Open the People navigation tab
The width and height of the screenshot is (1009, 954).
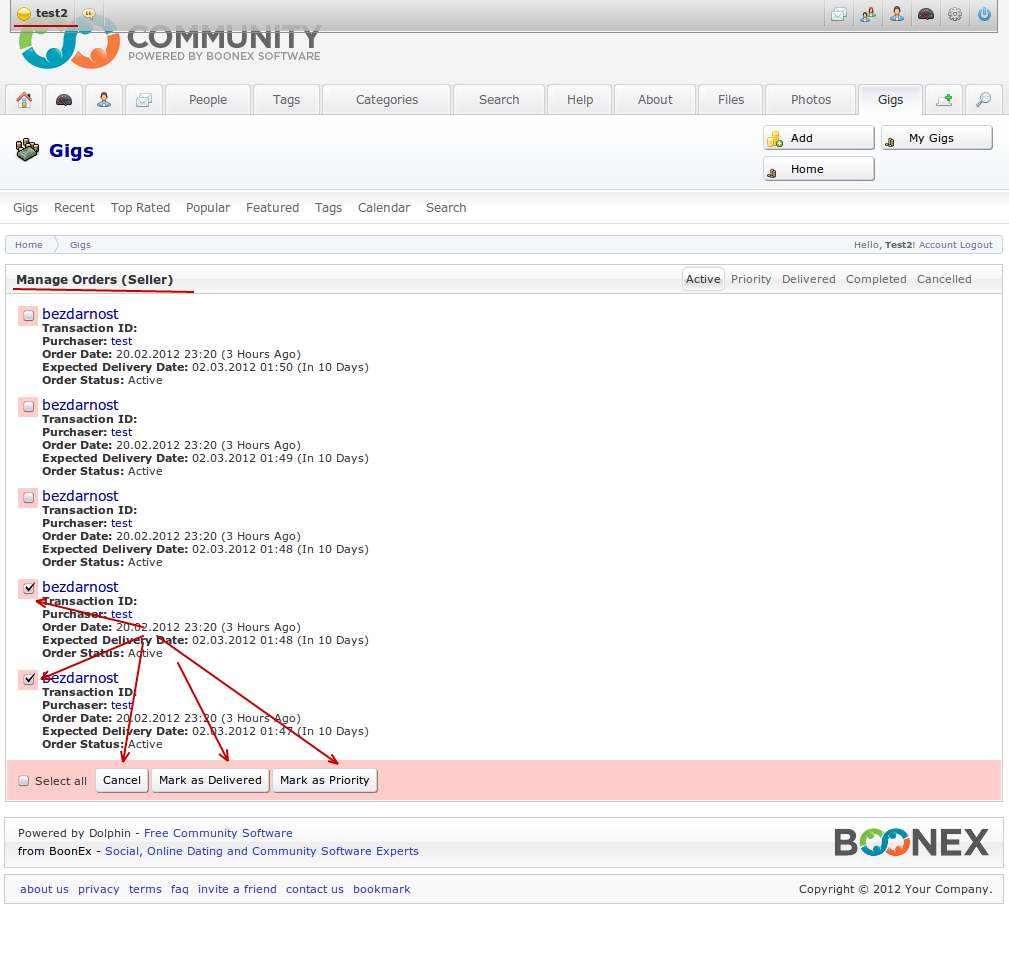tap(208, 100)
